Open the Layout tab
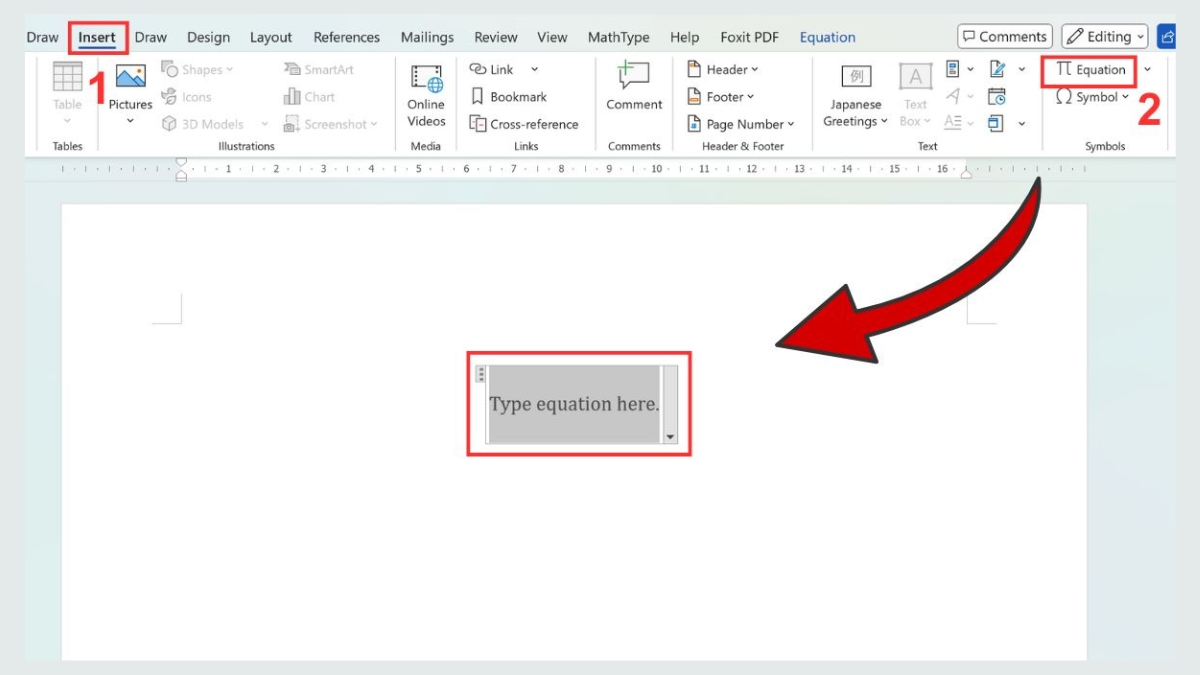Screen dimensions: 1200x675 pyautogui.click(x=271, y=37)
